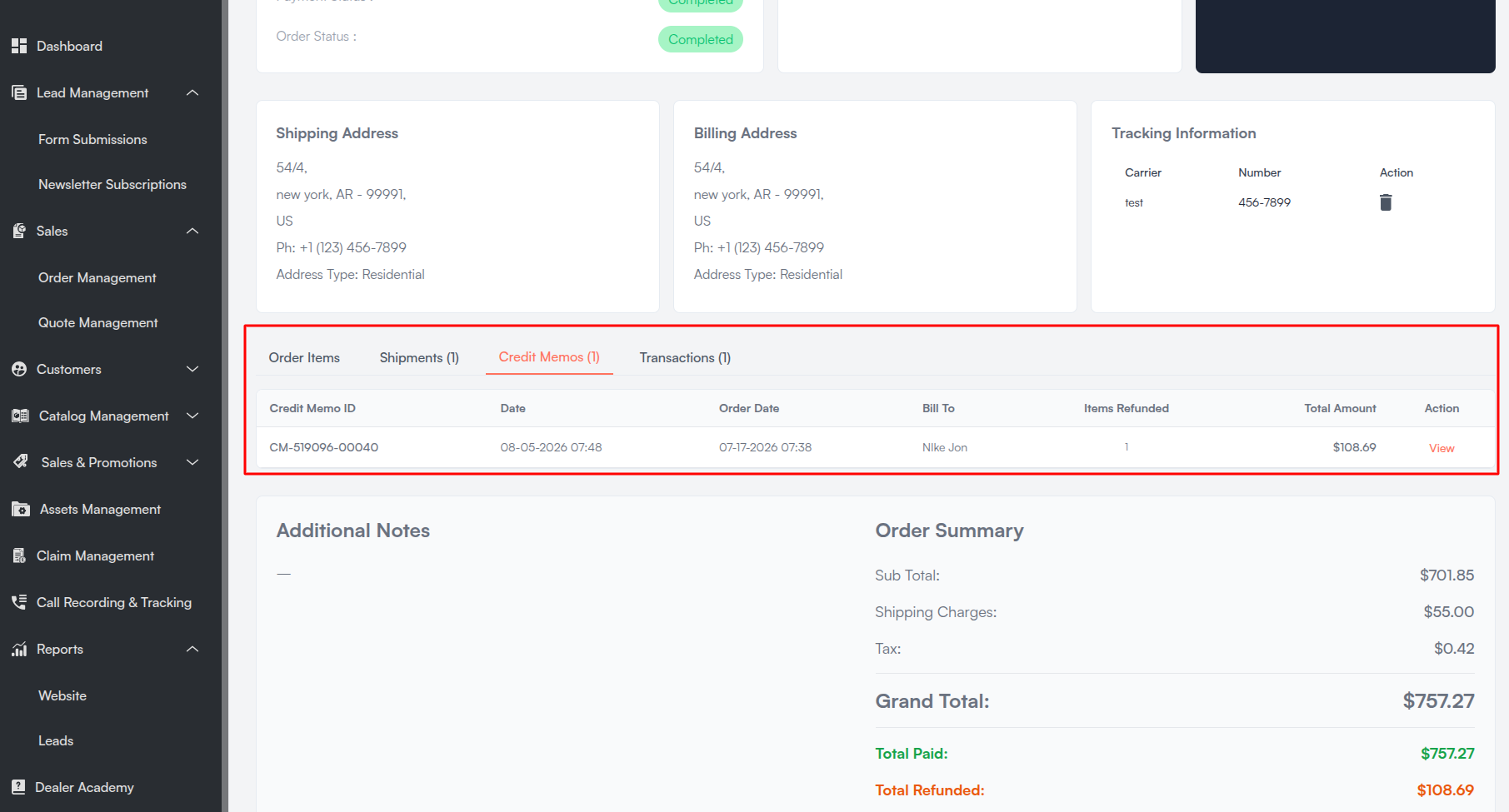Click the CM-519096-00040 memo ID cell
Screen dimensions: 1509x812
coord(324,447)
